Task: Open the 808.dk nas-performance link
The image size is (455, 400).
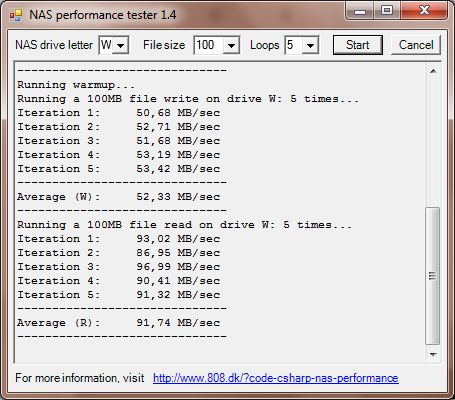Action: coord(276,378)
